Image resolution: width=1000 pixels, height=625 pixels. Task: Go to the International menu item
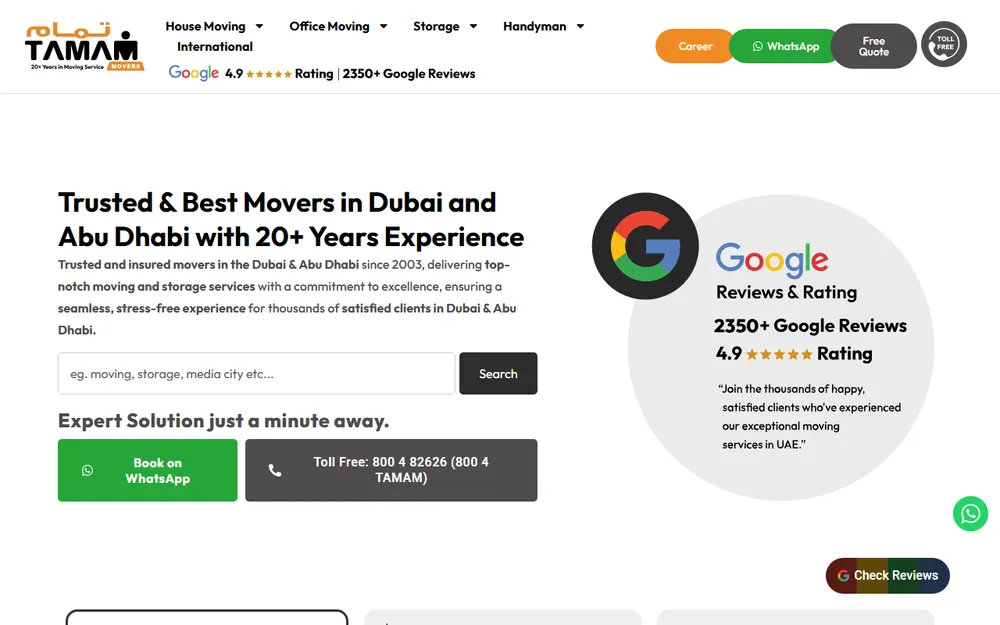click(x=215, y=47)
